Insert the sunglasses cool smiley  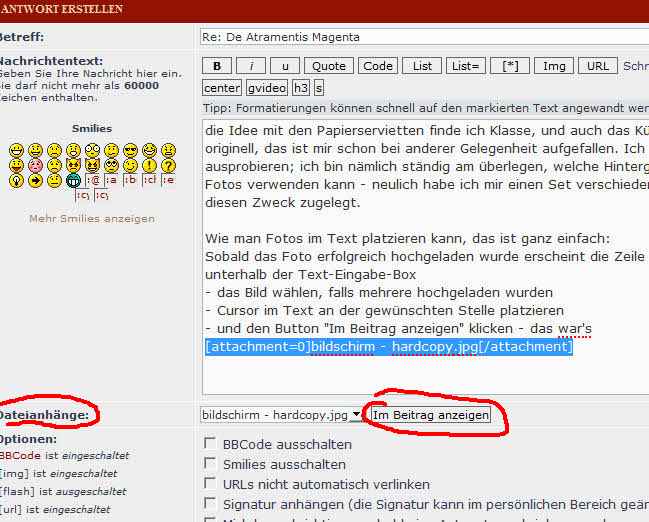click(x=130, y=150)
